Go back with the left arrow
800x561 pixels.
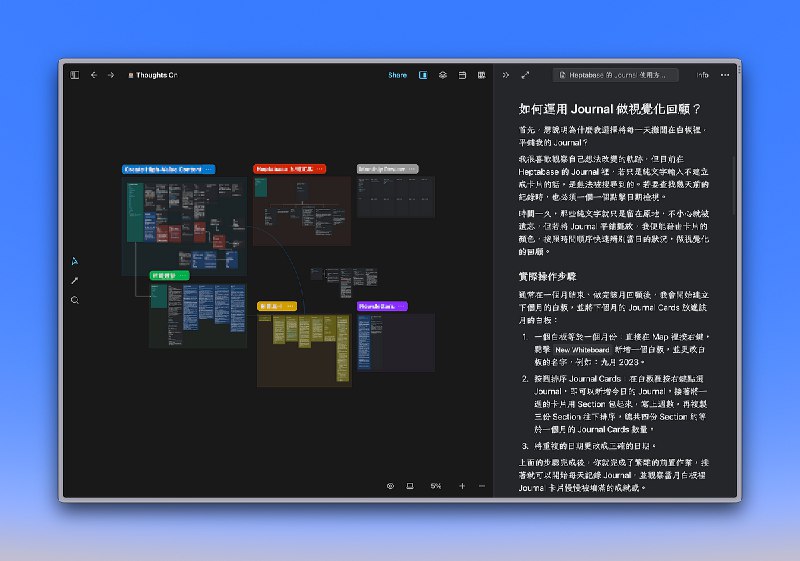[x=94, y=75]
